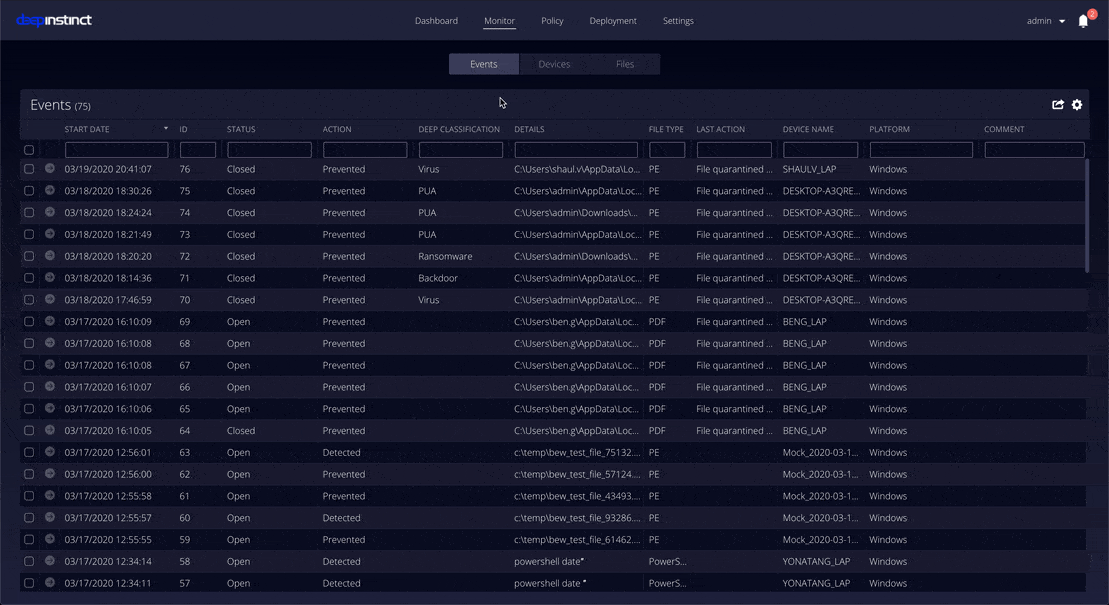Click the Status filter field
The height and width of the screenshot is (605, 1109).
(x=269, y=150)
